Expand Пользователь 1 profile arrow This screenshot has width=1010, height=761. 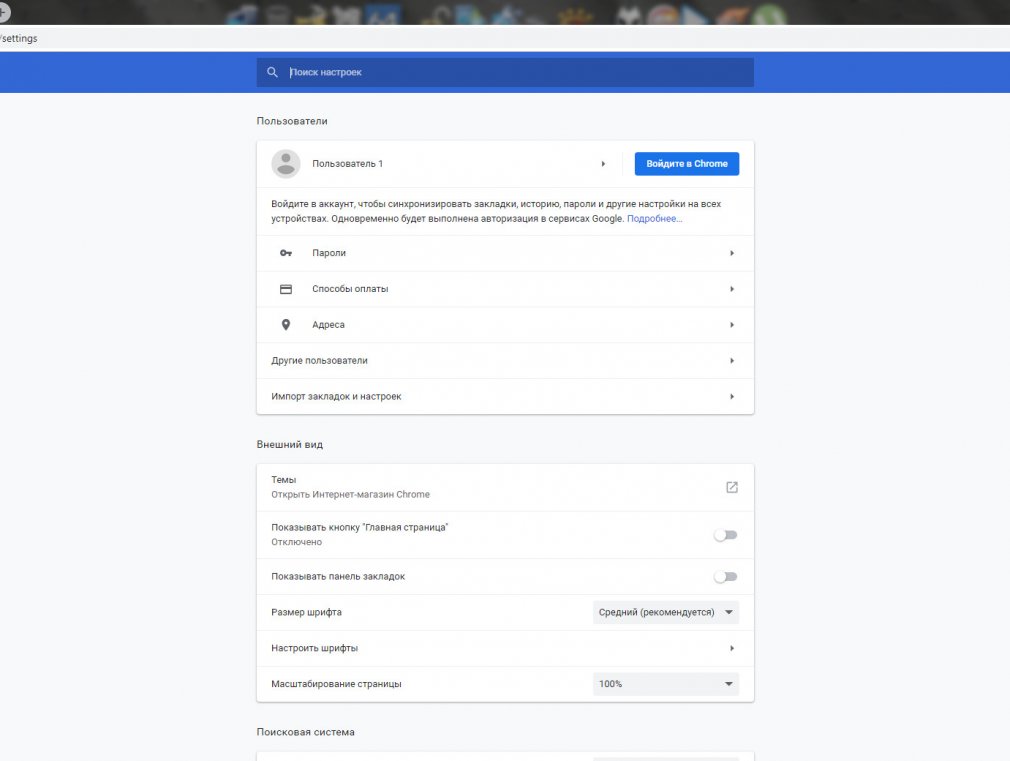pyautogui.click(x=603, y=164)
